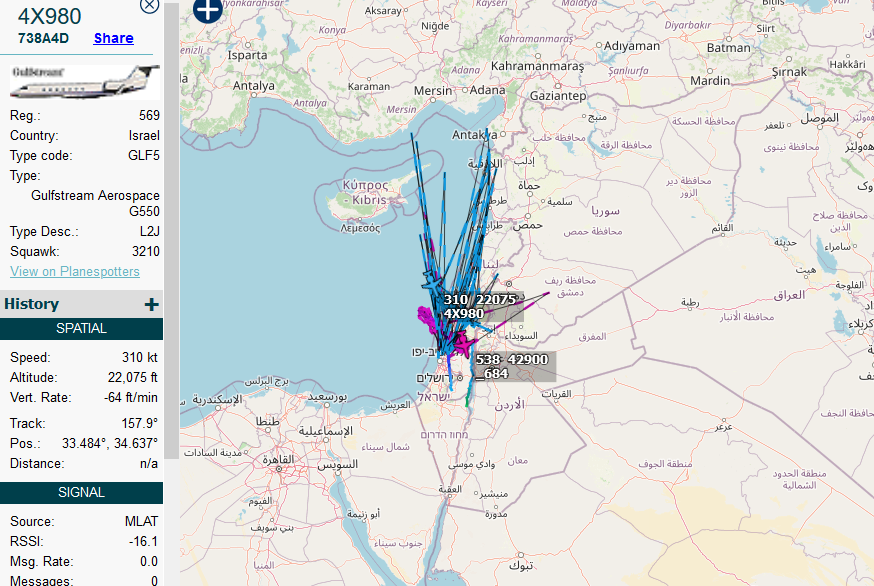Expand the History section plus icon
874x586 pixels.
pos(151,304)
